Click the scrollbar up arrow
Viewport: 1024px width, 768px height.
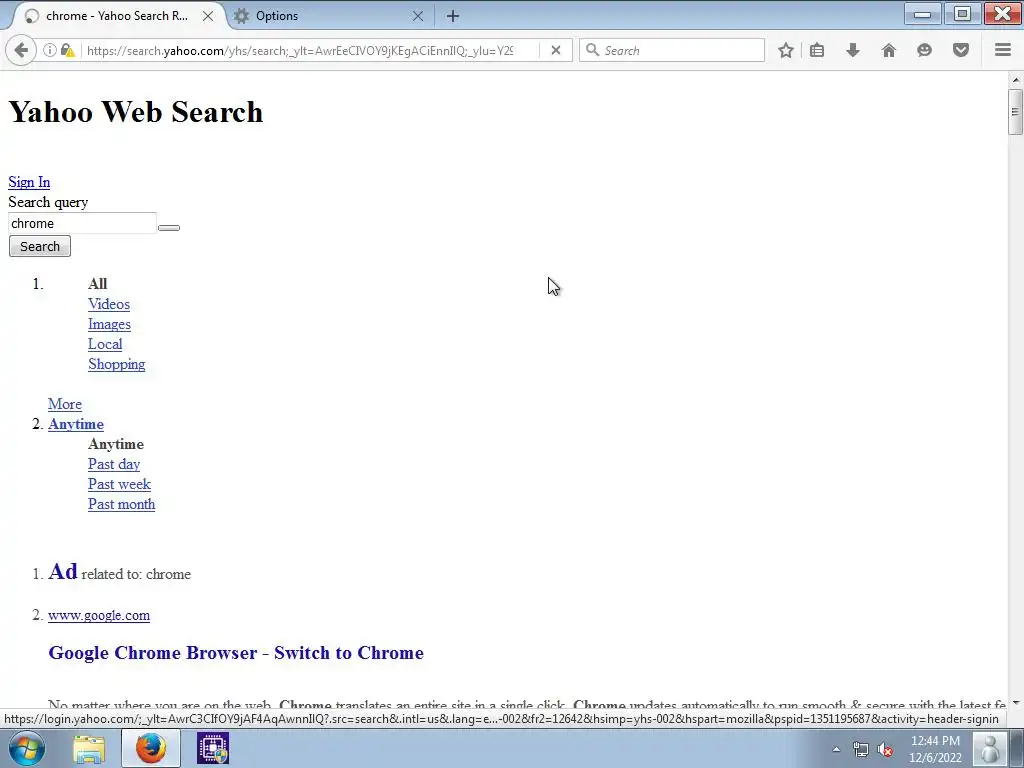click(x=1015, y=80)
